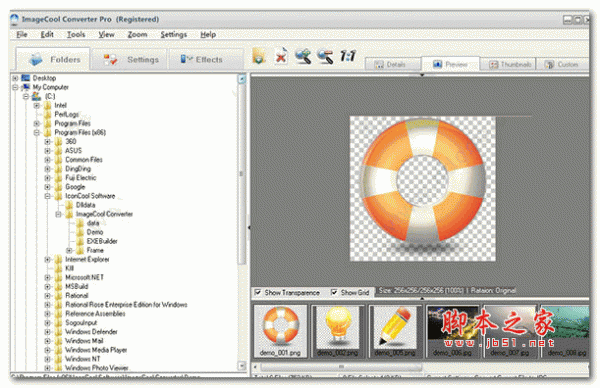600x388 pixels.
Task: Select the Fuji Electric folder
Action: point(80,178)
